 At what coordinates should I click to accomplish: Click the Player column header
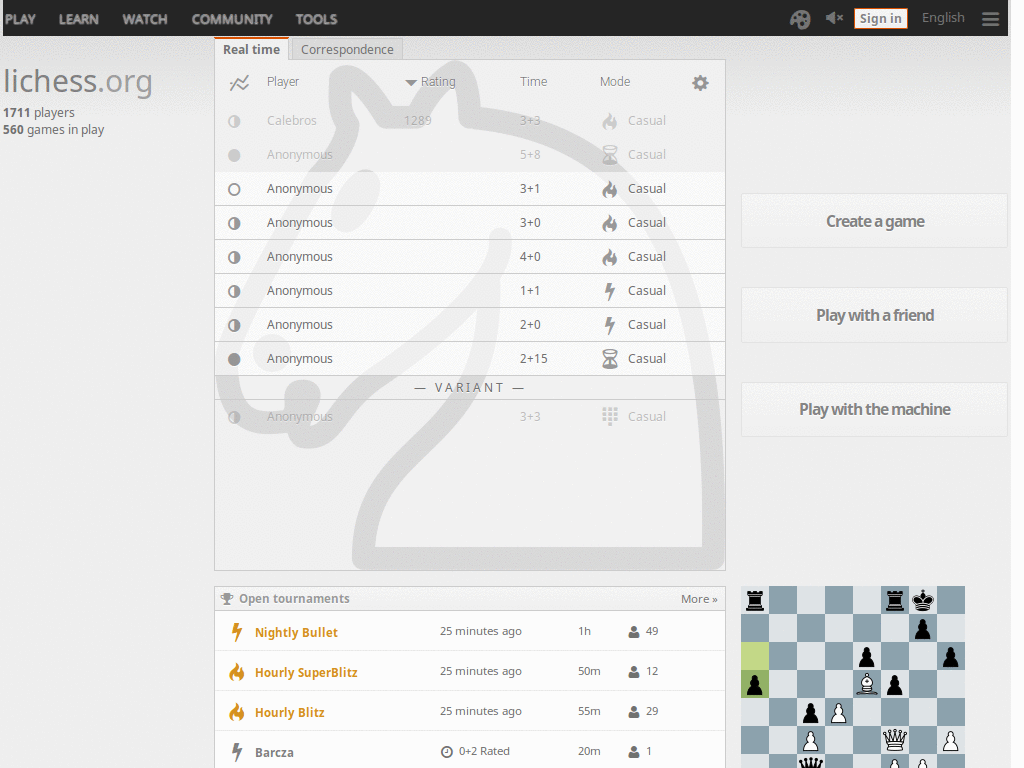[x=283, y=82]
